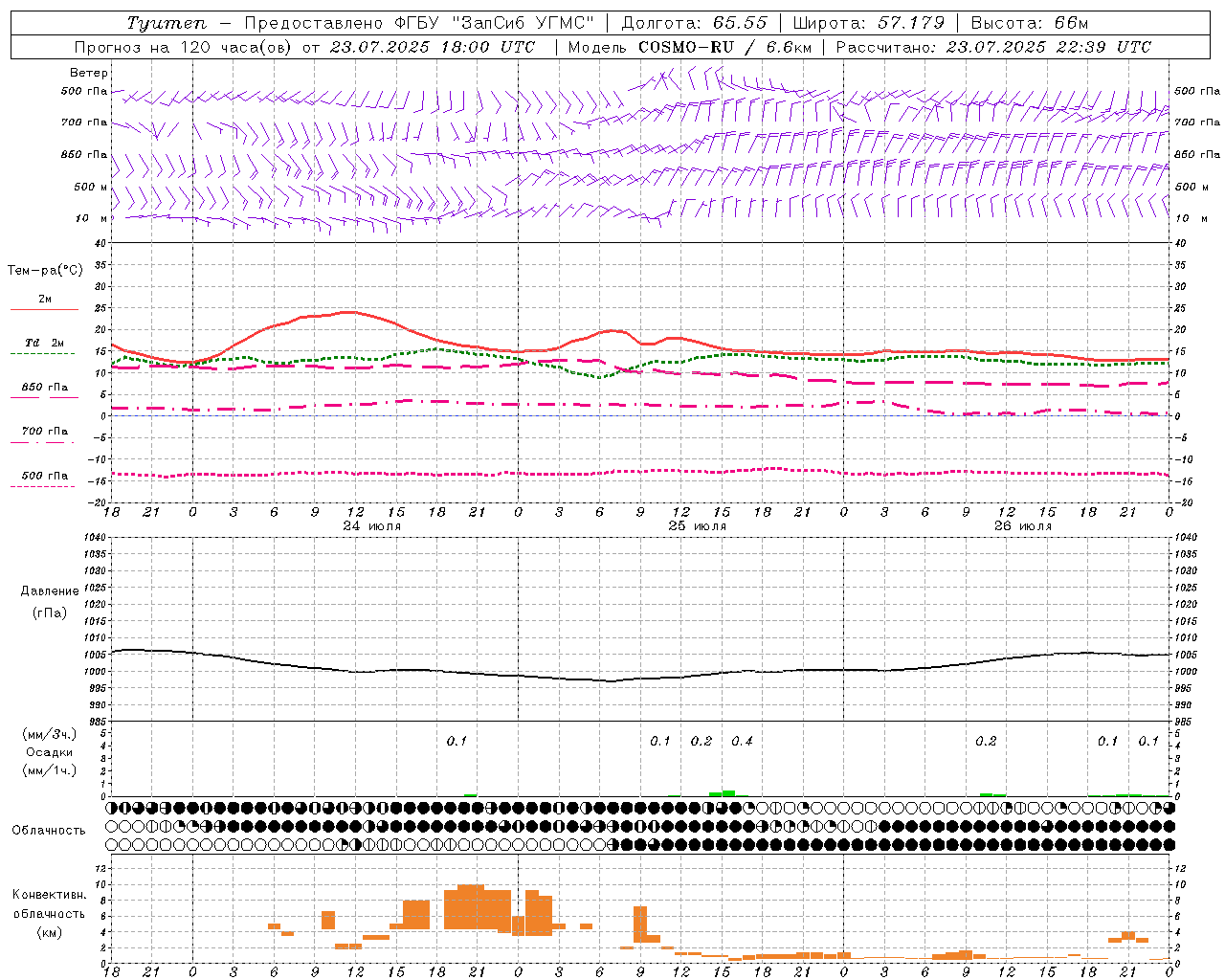Click the 'Долгота: 65.55' longitude value
Image resolution: width=1225 pixels, height=980 pixels.
pos(694,23)
